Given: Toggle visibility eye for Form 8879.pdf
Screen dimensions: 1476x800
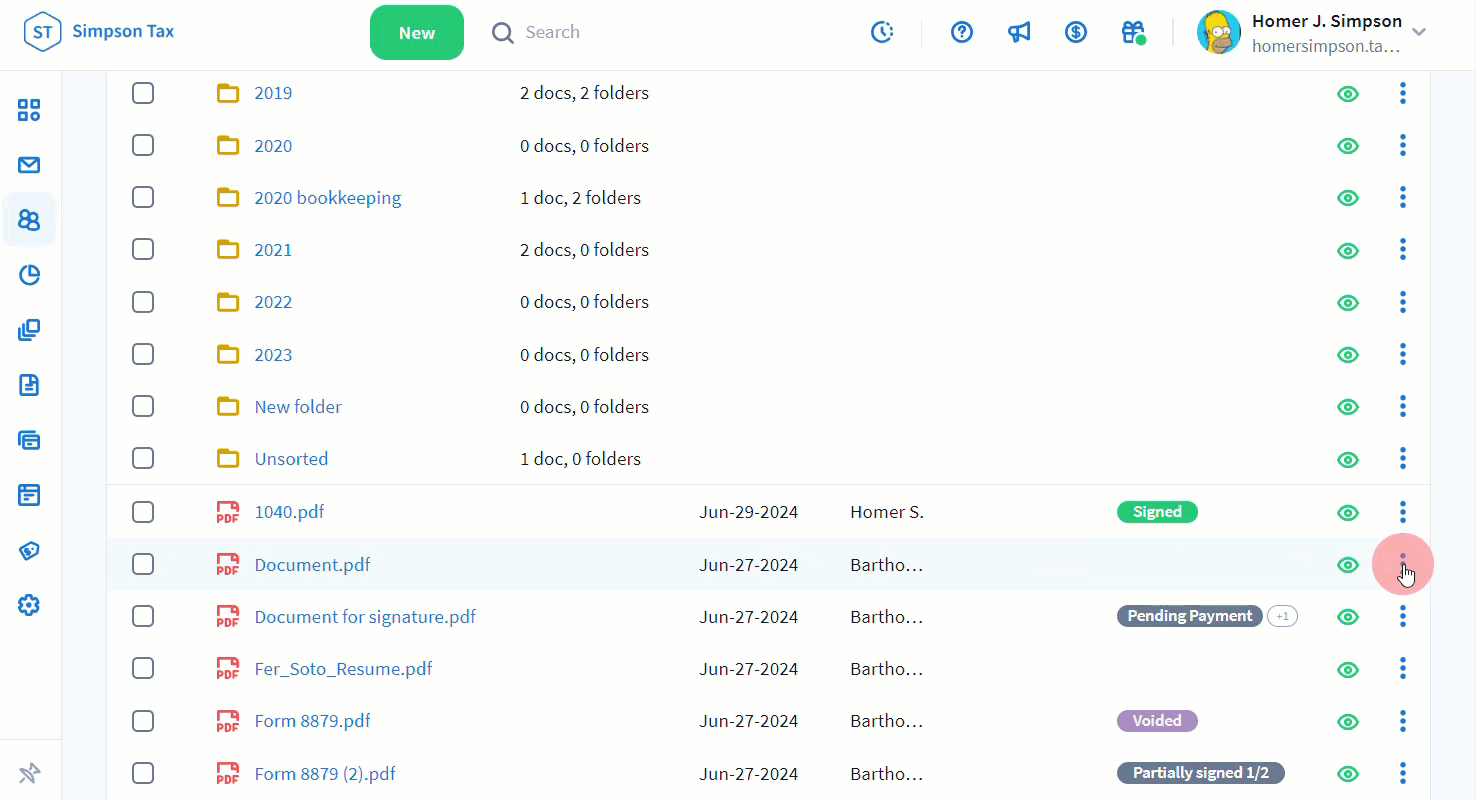Looking at the screenshot, I should coord(1348,721).
